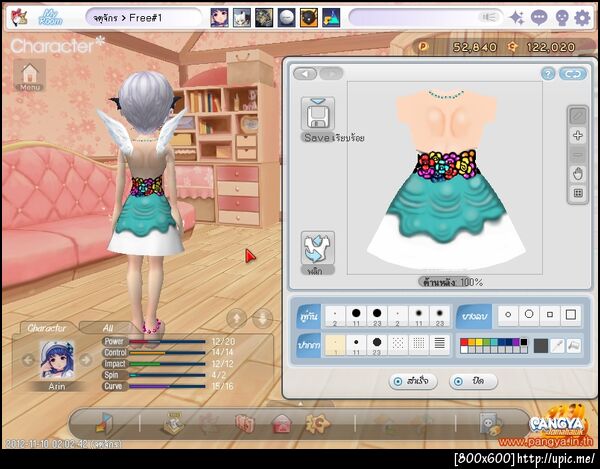600x469 pixels.
Task: Open the skull face icon in top bar
Action: [x=561, y=18]
